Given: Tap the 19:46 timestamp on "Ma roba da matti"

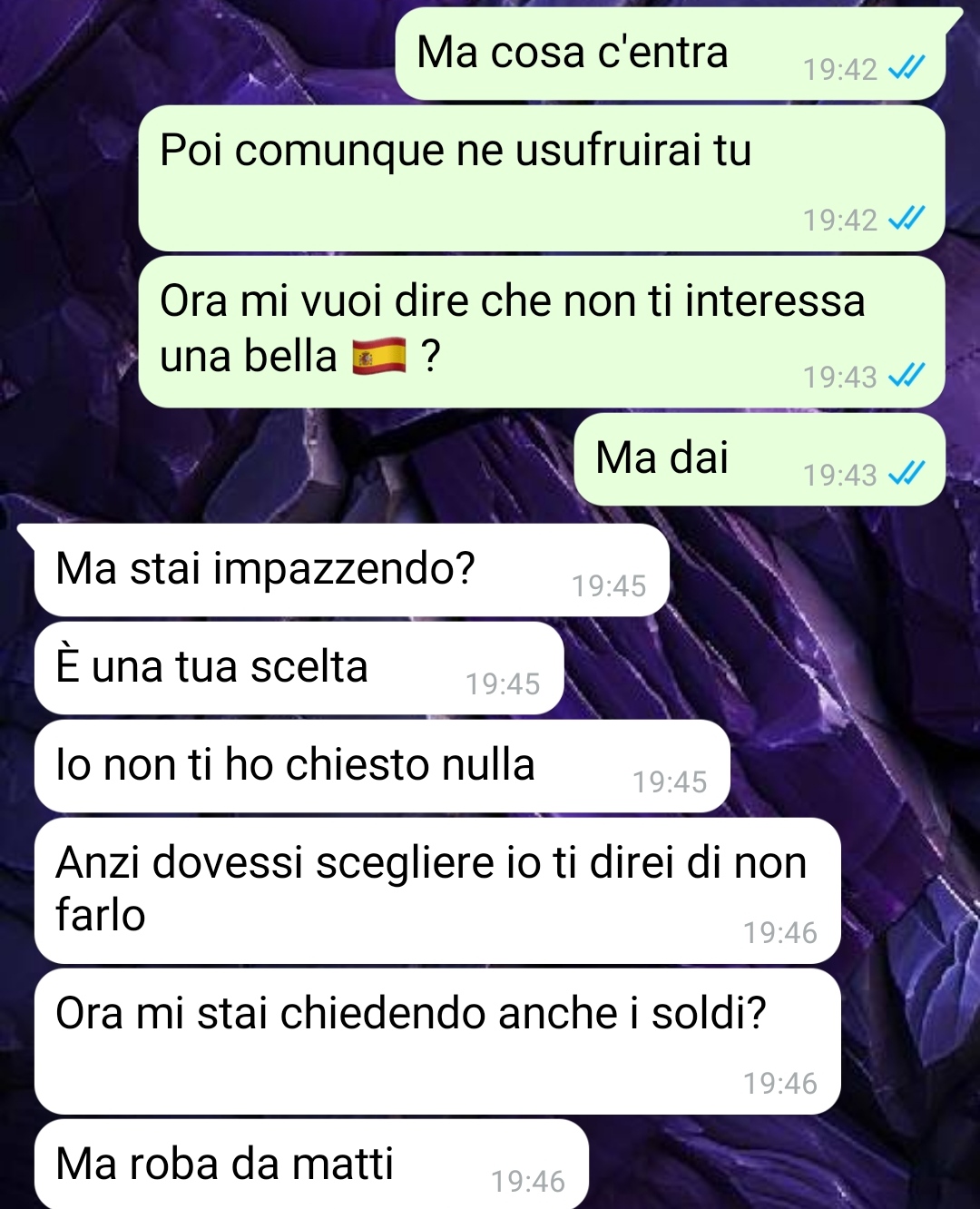Looking at the screenshot, I should pyautogui.click(x=528, y=1182).
